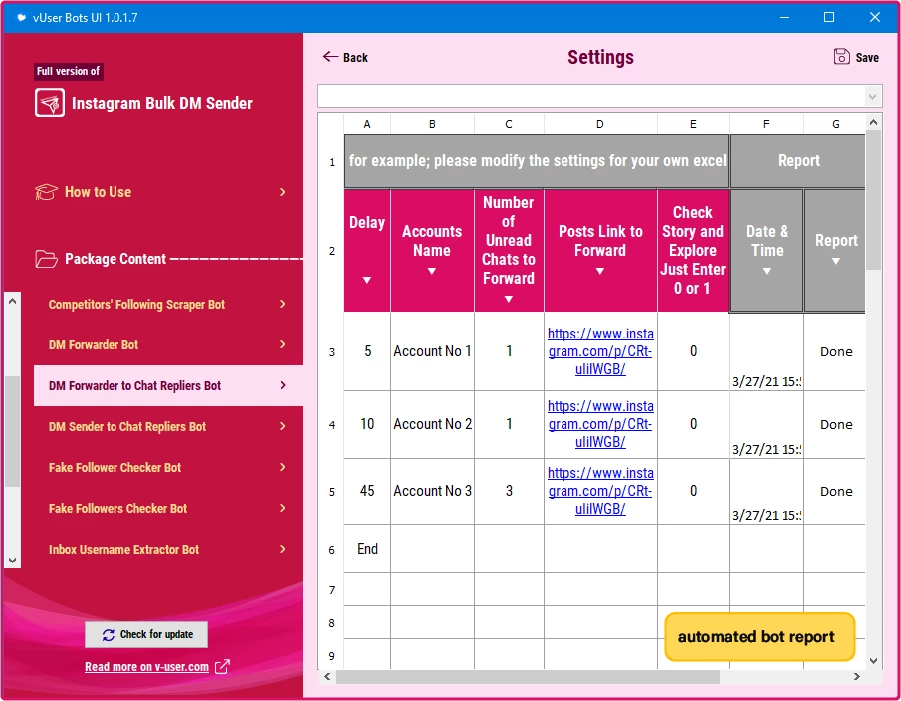
Task: Select the Delay value 5 cell
Action: tap(367, 351)
